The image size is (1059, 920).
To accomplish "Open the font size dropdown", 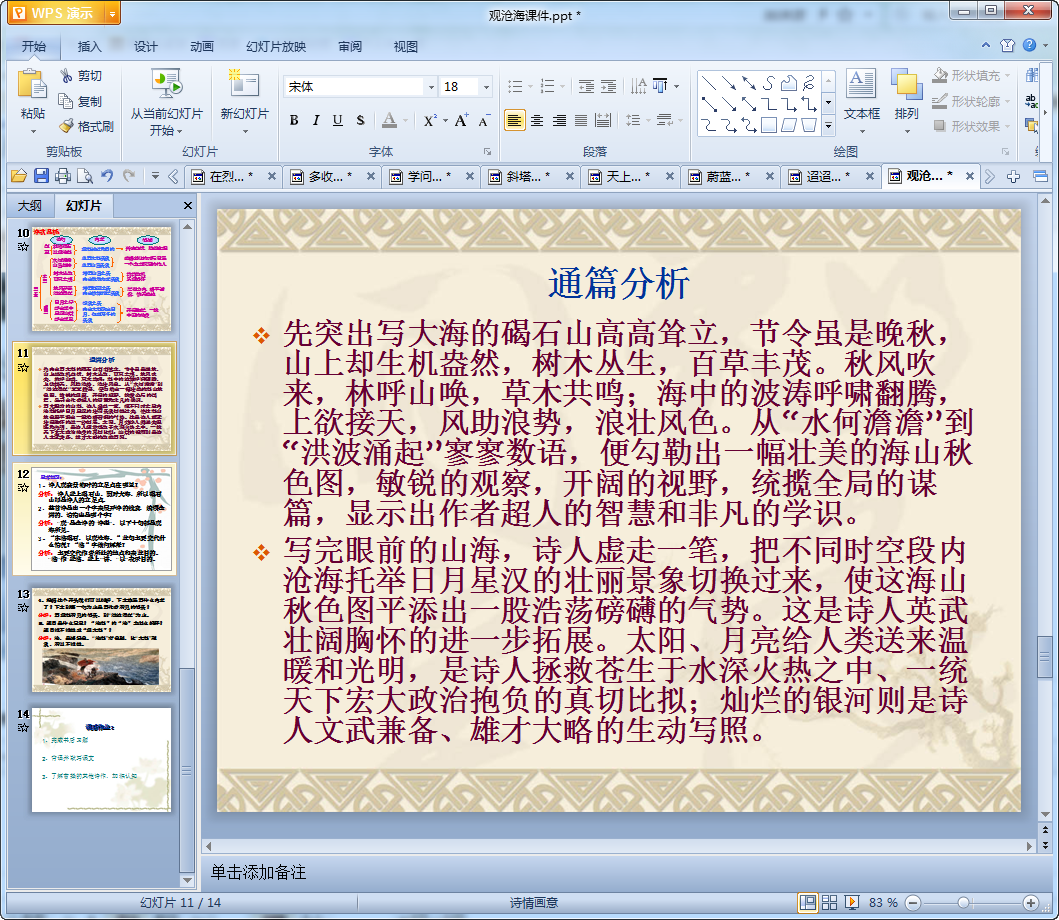I will coord(486,86).
